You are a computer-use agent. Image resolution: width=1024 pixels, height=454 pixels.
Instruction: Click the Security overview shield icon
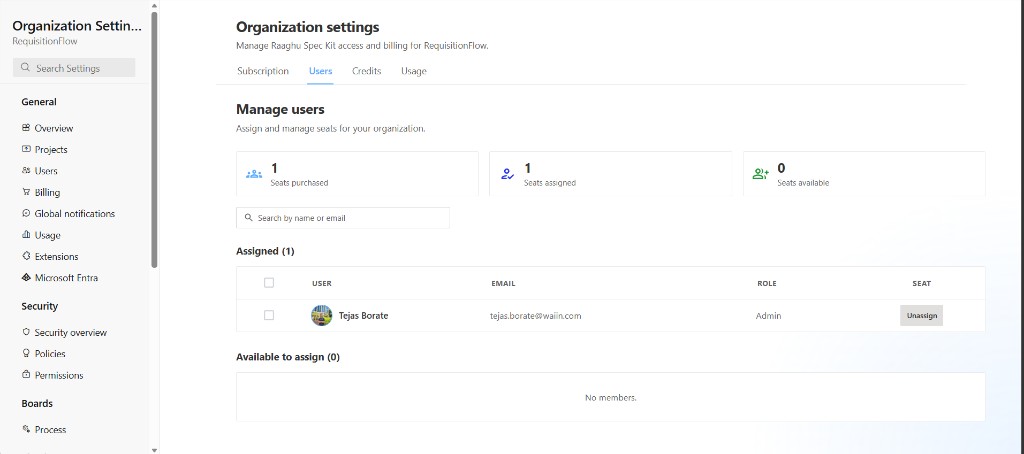tap(26, 332)
